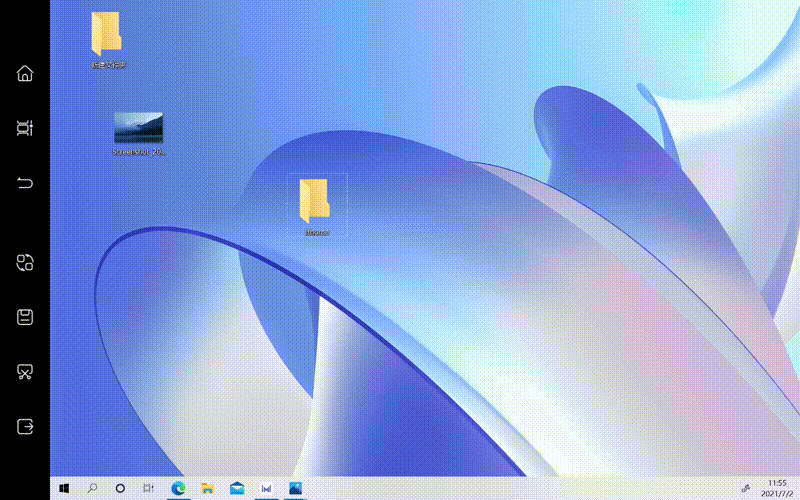Image resolution: width=800 pixels, height=500 pixels.
Task: Click the clock and date in tray
Action: [x=776, y=488]
